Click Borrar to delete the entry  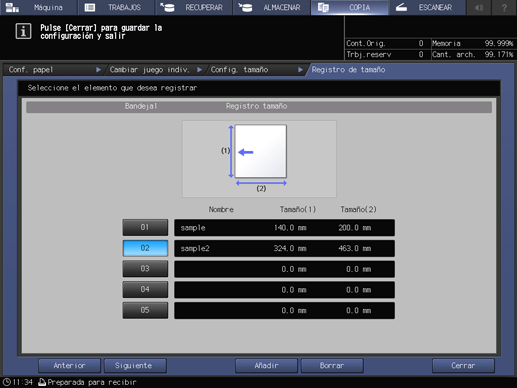(332, 366)
